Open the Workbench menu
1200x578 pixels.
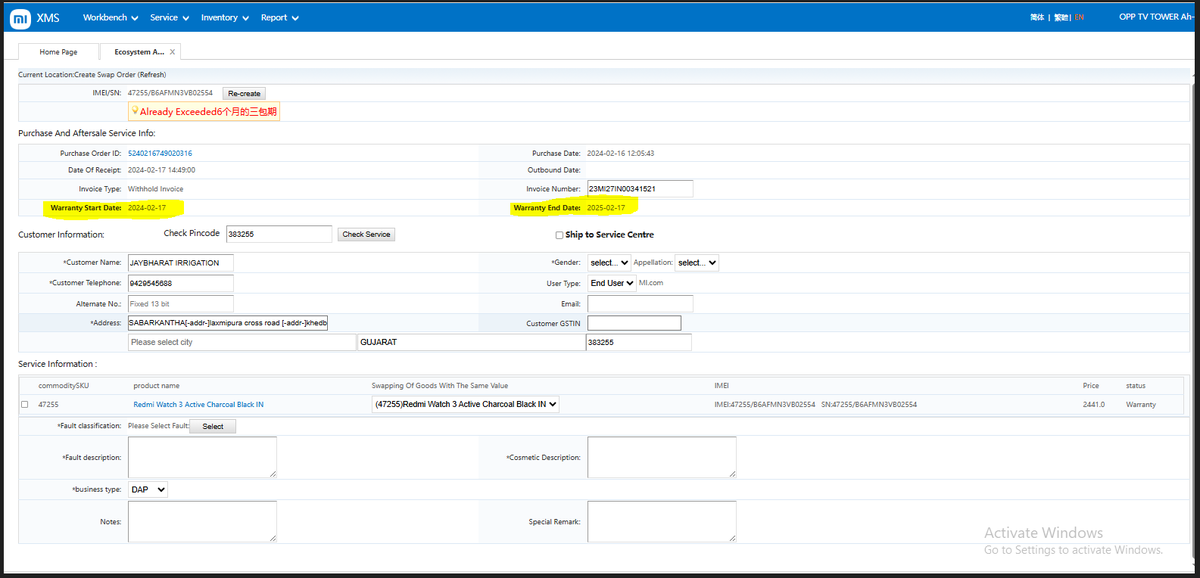[x=110, y=18]
